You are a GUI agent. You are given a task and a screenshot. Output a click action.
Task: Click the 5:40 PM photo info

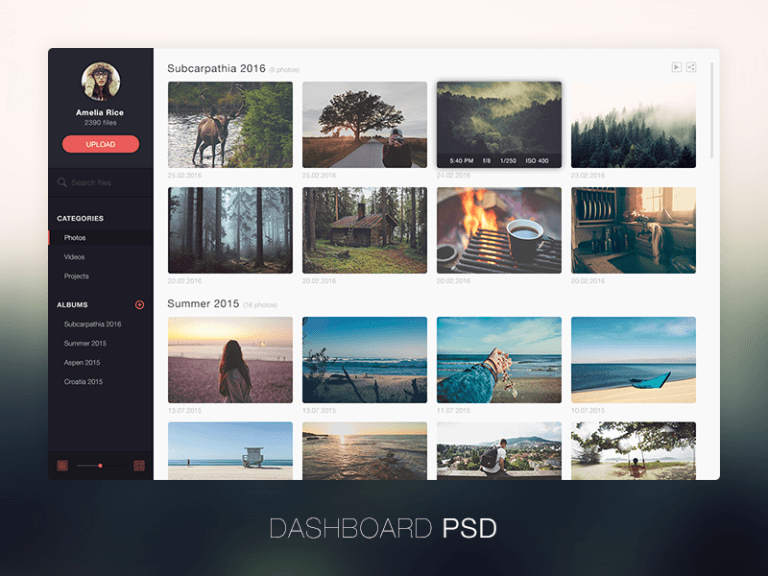coord(461,161)
